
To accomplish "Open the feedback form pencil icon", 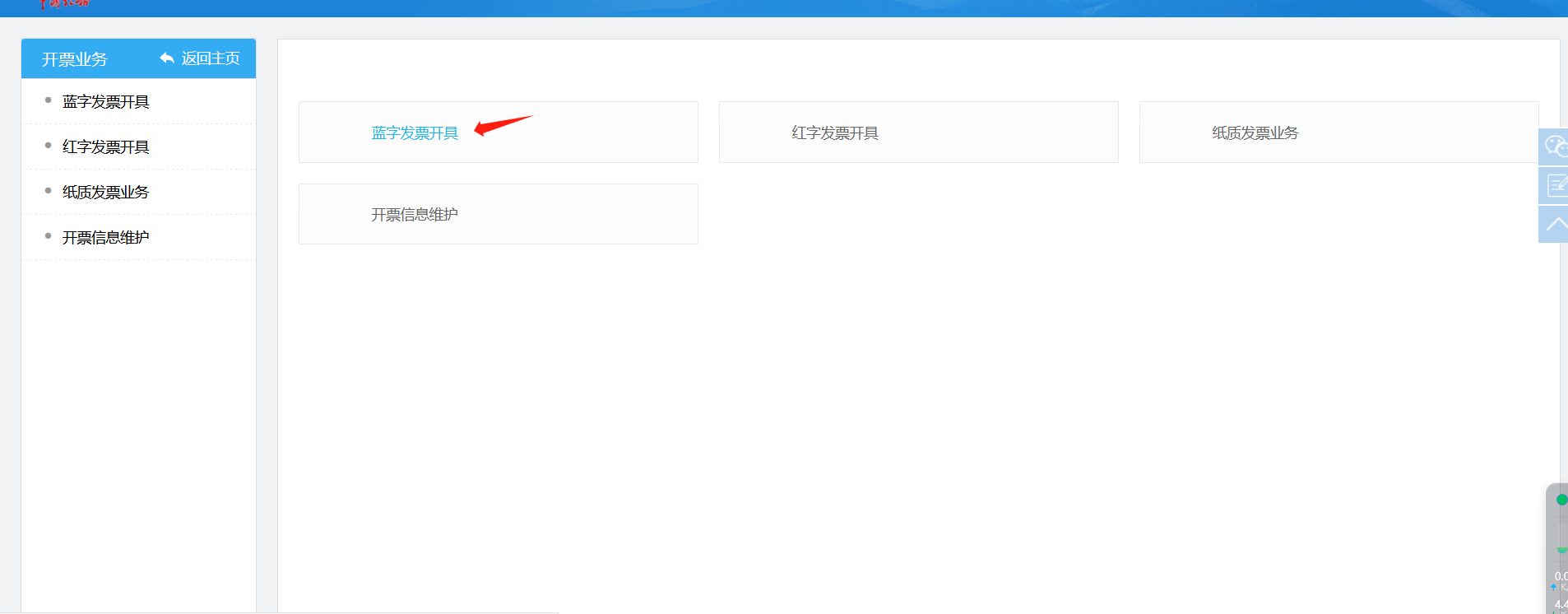I will [1555, 185].
